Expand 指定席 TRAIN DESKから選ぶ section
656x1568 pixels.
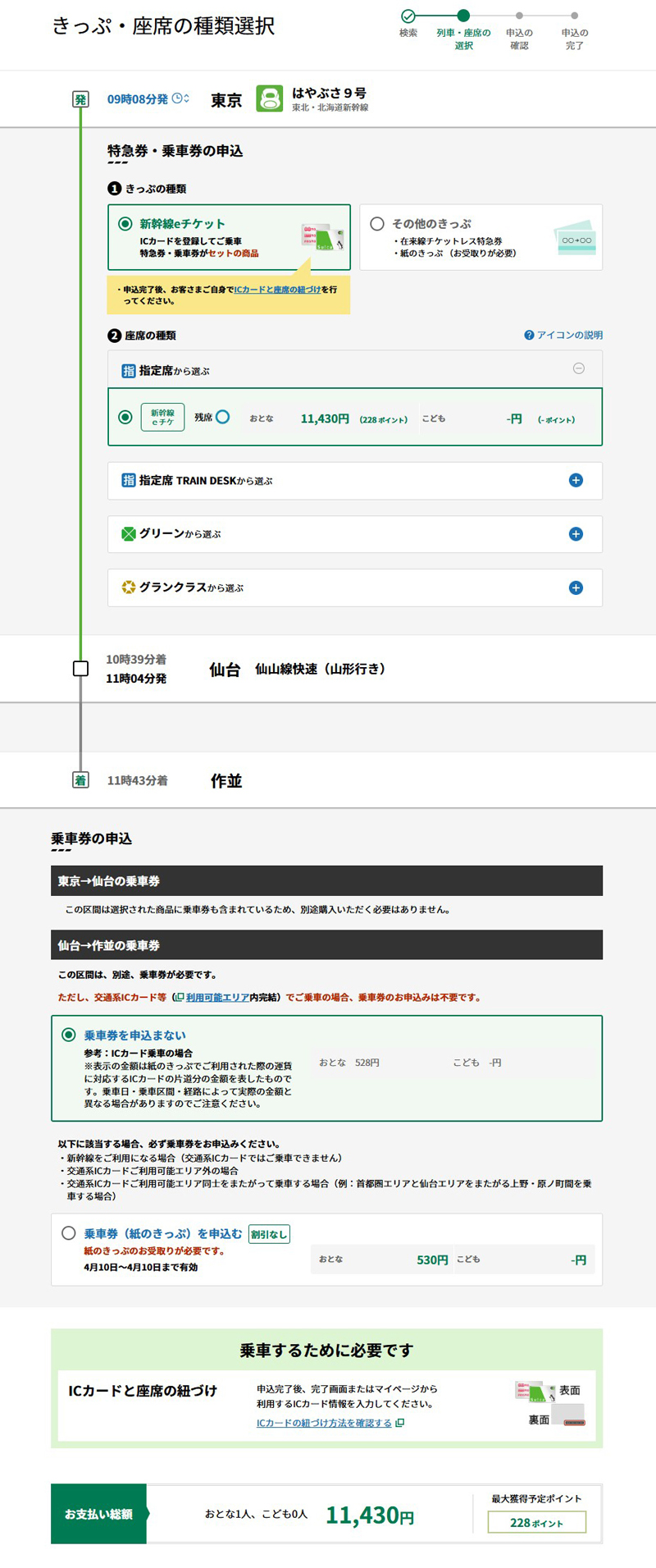click(x=576, y=481)
